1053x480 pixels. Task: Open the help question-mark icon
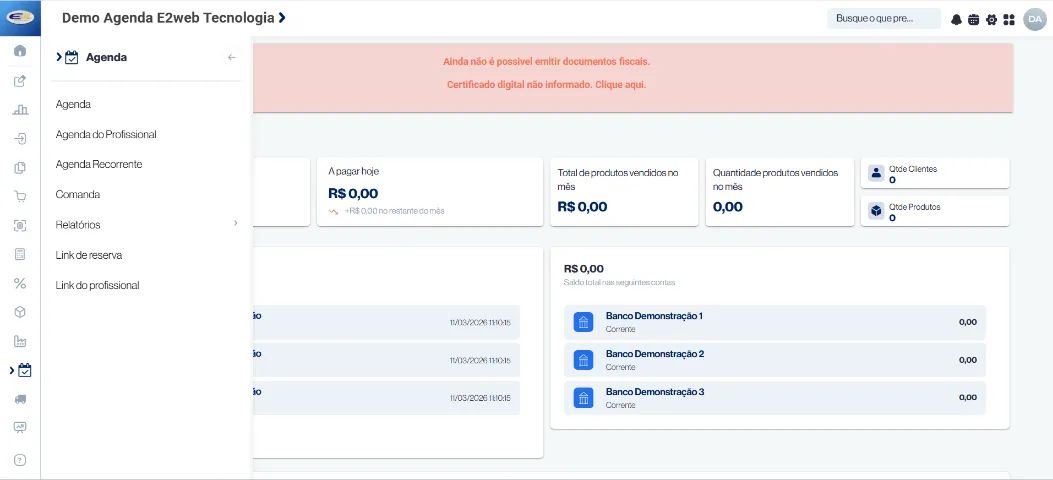pyautogui.click(x=20, y=460)
